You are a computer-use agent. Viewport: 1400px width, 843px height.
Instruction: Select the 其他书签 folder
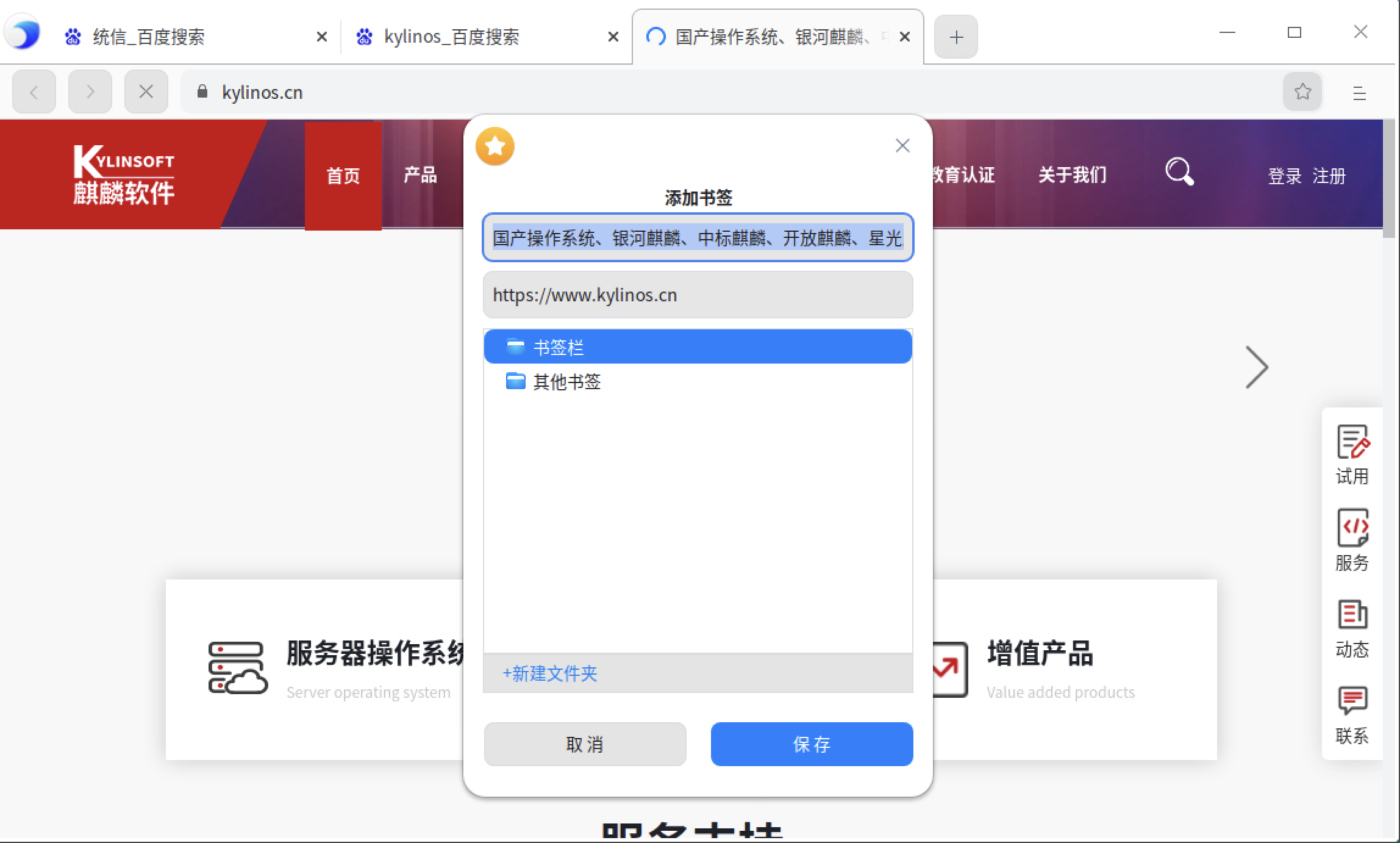click(698, 381)
